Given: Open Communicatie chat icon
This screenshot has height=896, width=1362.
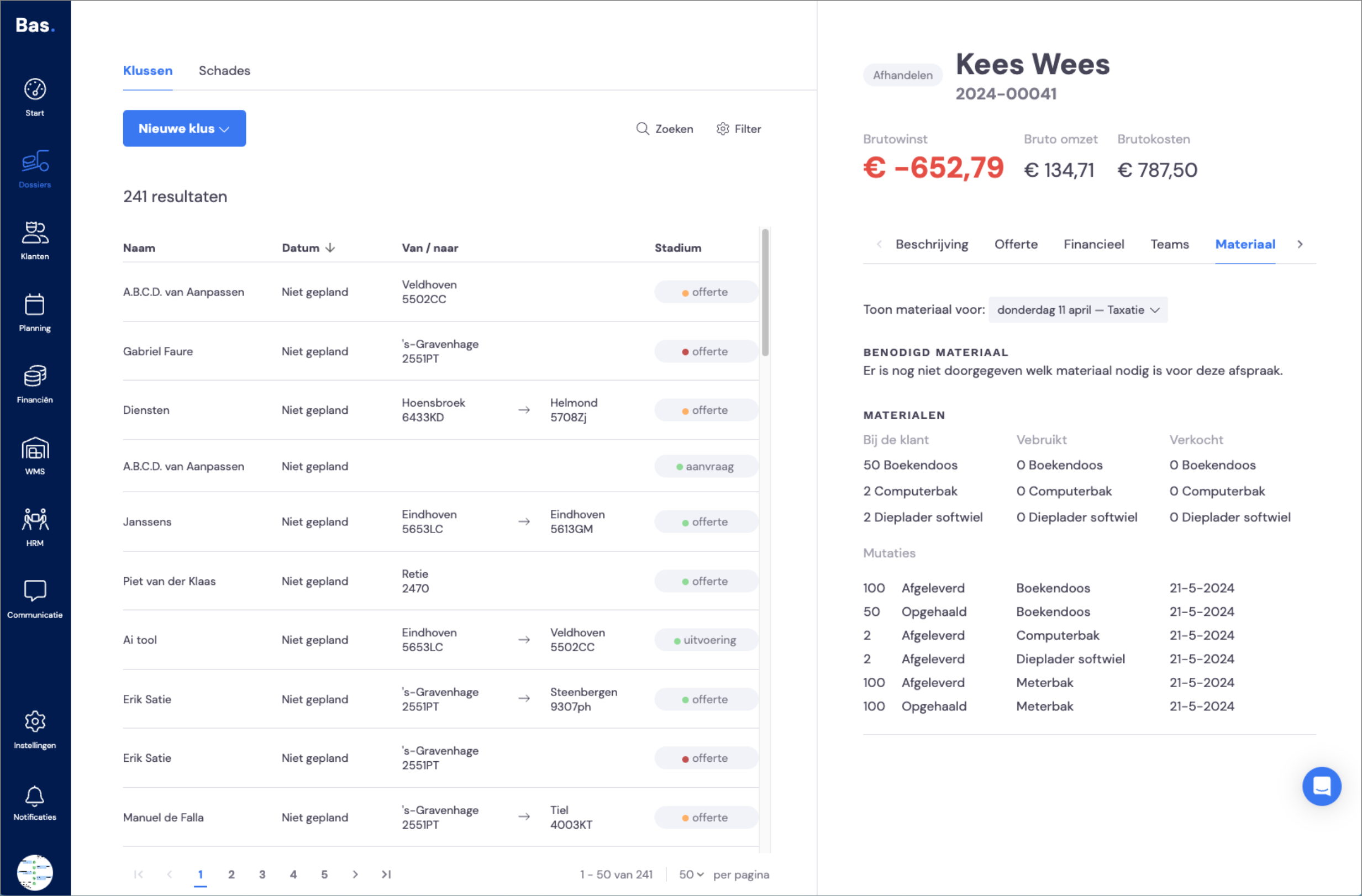Looking at the screenshot, I should (35, 599).
